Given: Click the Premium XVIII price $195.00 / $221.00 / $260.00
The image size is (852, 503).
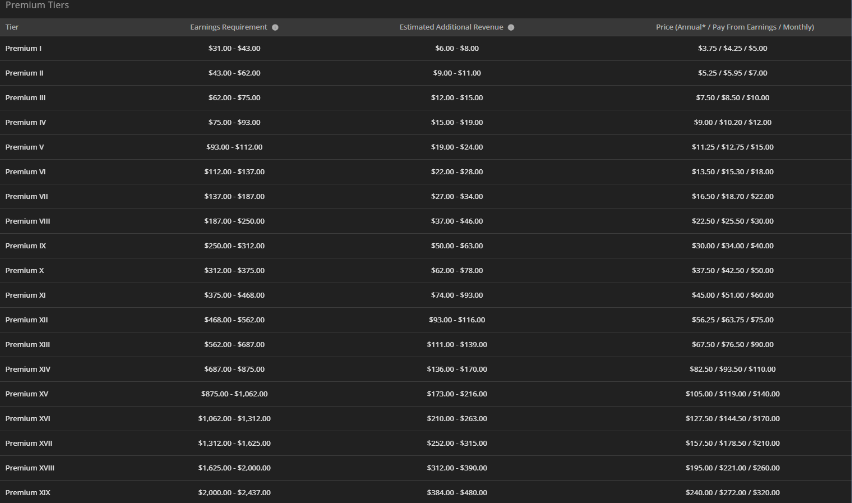Looking at the screenshot, I should pyautogui.click(x=735, y=468).
